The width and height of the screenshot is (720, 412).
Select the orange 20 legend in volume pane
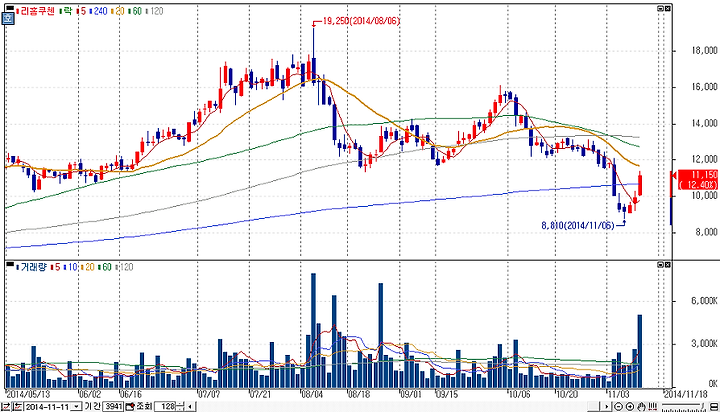click(89, 267)
